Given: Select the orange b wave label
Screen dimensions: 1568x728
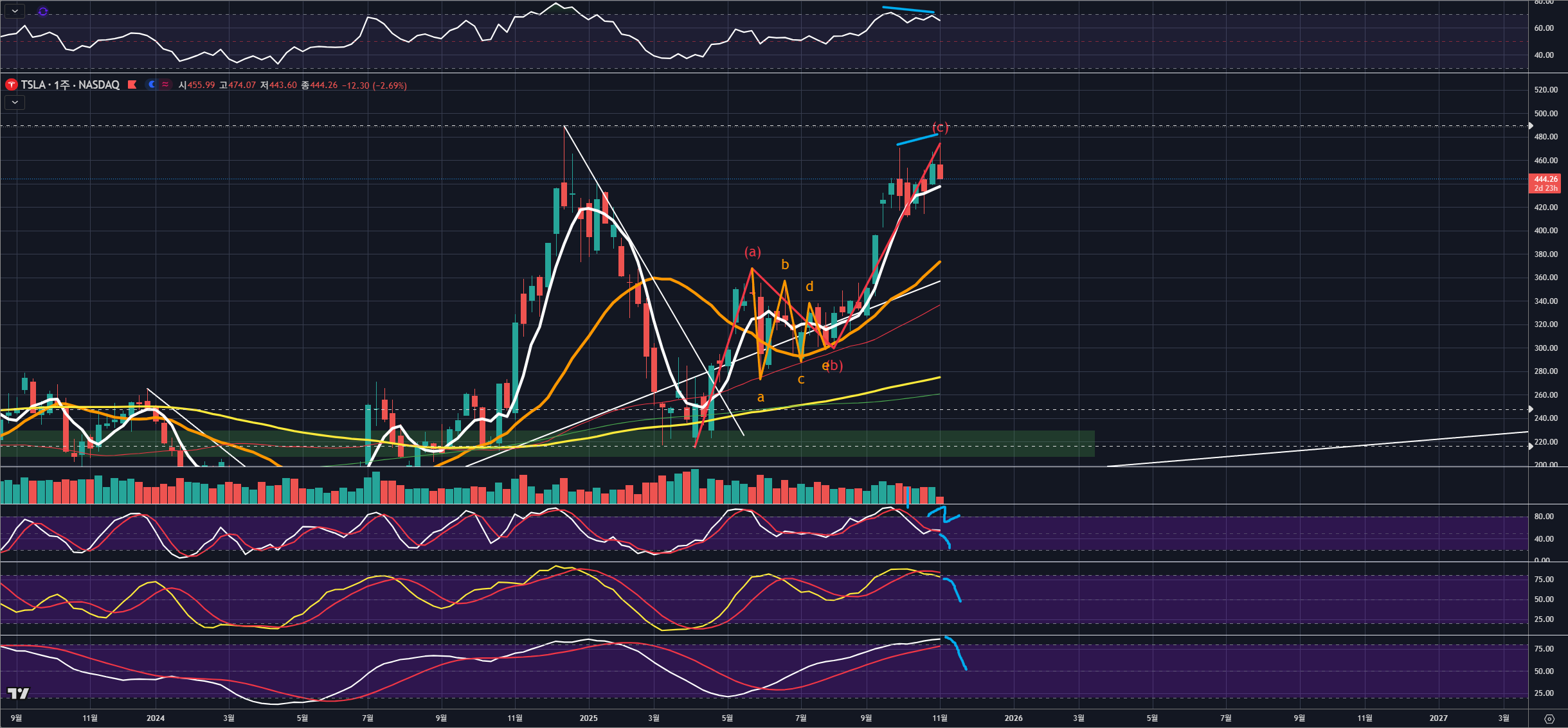Looking at the screenshot, I should coord(785,265).
